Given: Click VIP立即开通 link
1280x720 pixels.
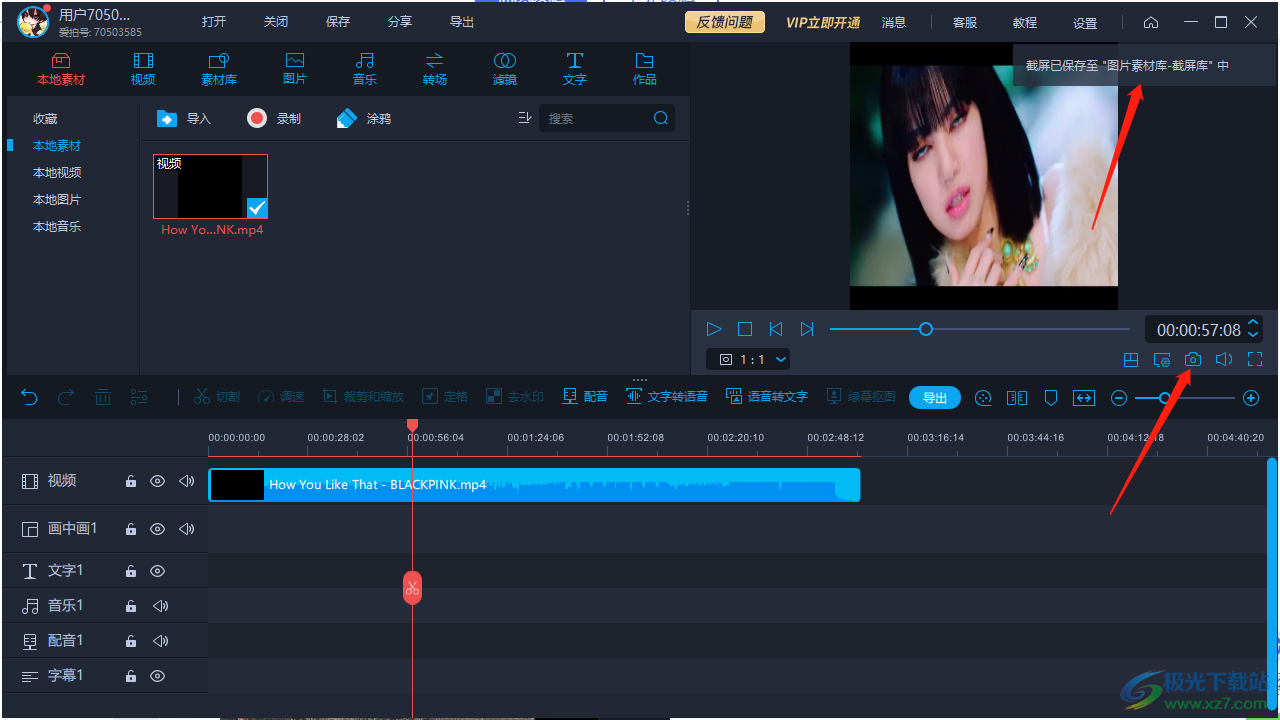Looking at the screenshot, I should tap(823, 22).
